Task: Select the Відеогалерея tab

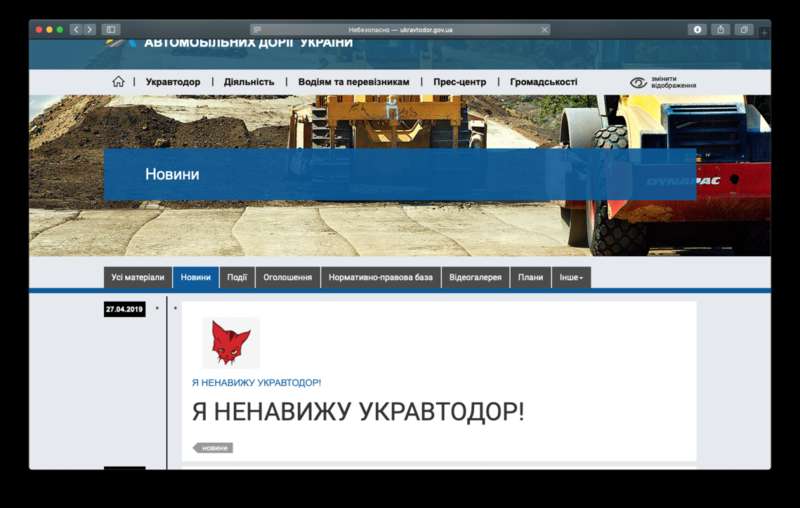Action: [475, 278]
